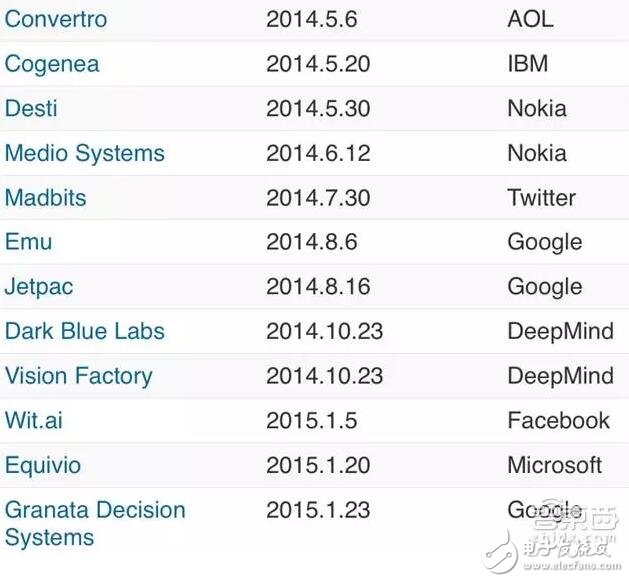Open the Convertro company link
Screen dimensions: 629x582
[x=56, y=19]
